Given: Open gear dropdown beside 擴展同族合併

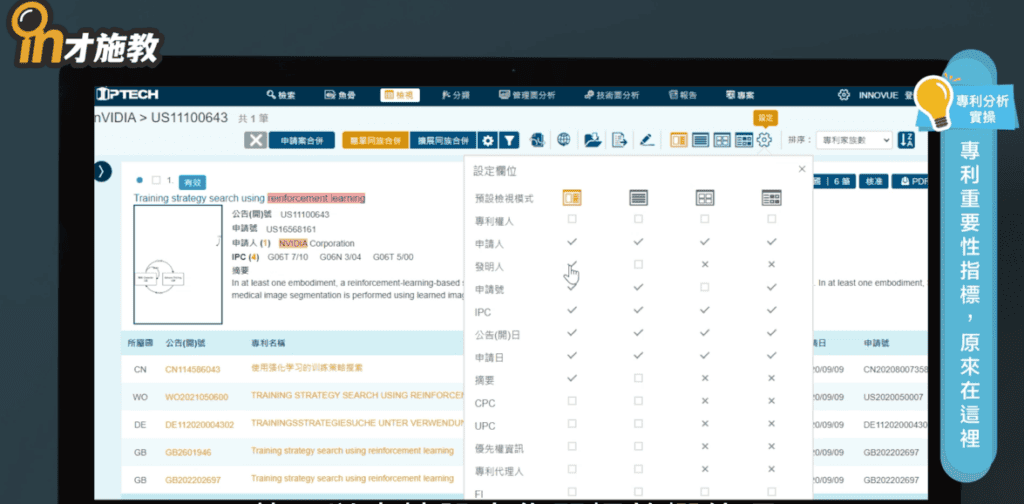Looking at the screenshot, I should [x=488, y=140].
